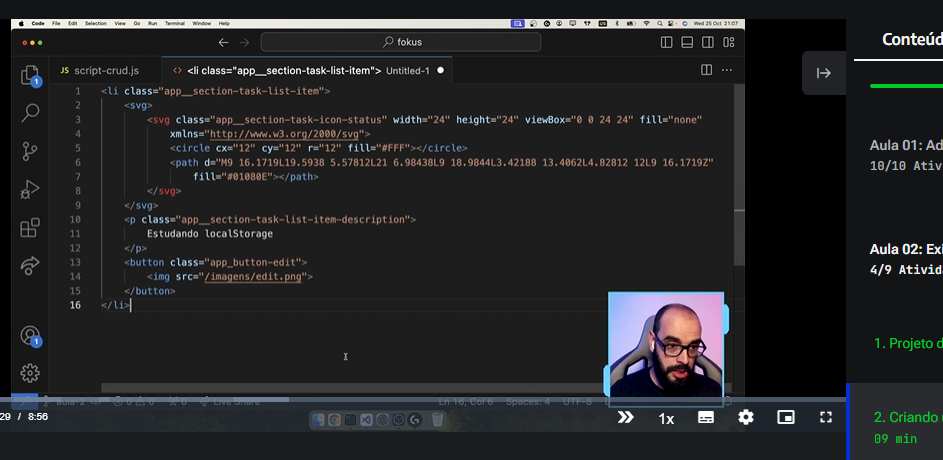This screenshot has width=943, height=460.
Task: Click the Bluetooth icon in the menu bar
Action: click(x=616, y=23)
